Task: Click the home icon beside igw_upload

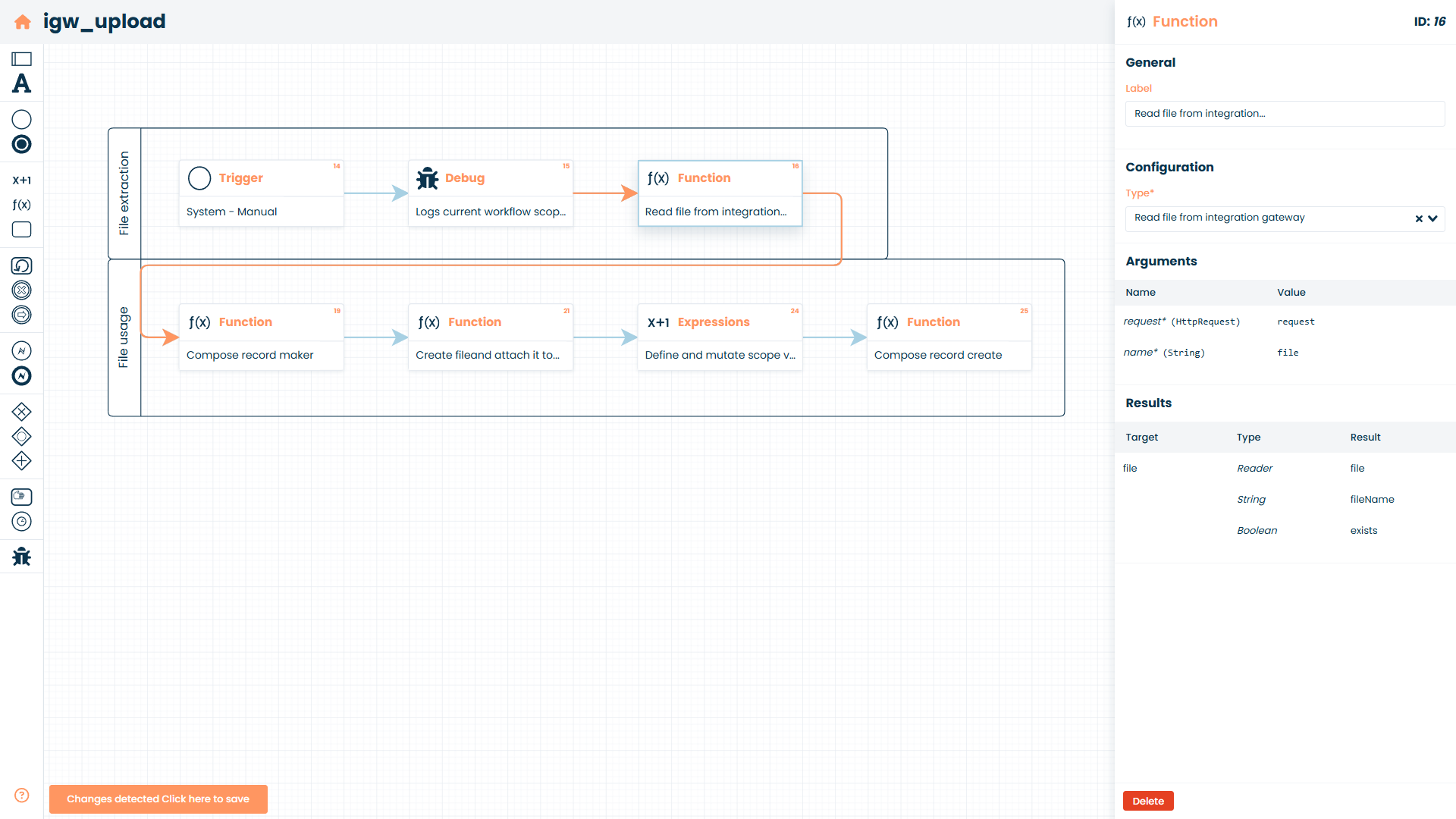Action: tap(23, 22)
